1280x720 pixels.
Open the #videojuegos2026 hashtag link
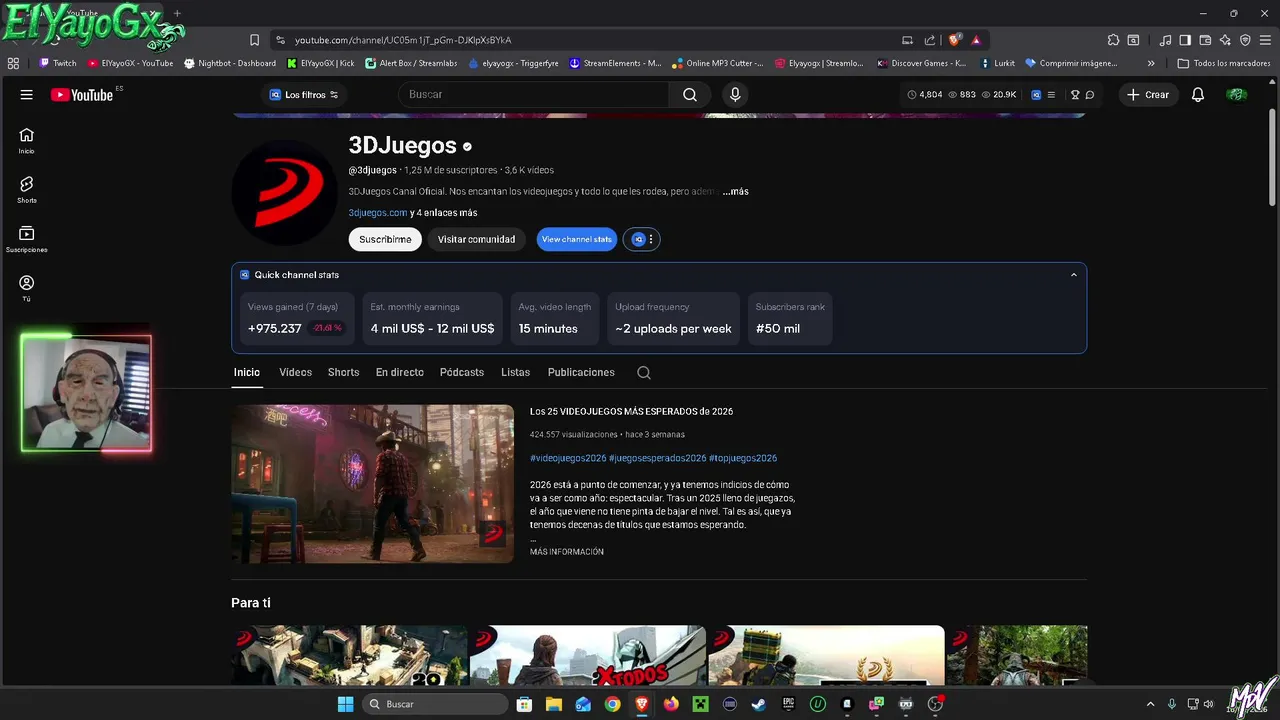click(x=568, y=458)
